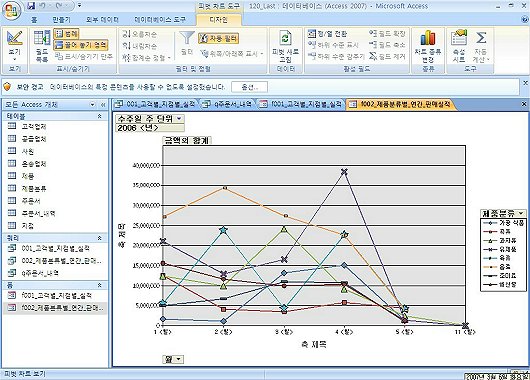The height and width of the screenshot is (380, 530).
Task: Click the Save icon in quick access toolbar
Action: click(x=31, y=6)
